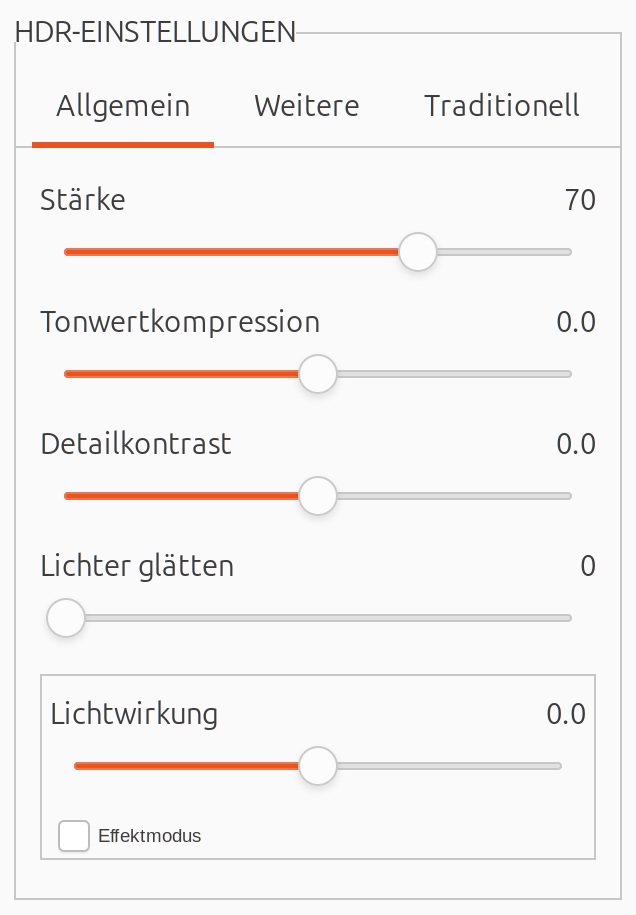This screenshot has height=915, width=636.
Task: Click the Tonwertkompression slider handle
Action: pos(318,374)
